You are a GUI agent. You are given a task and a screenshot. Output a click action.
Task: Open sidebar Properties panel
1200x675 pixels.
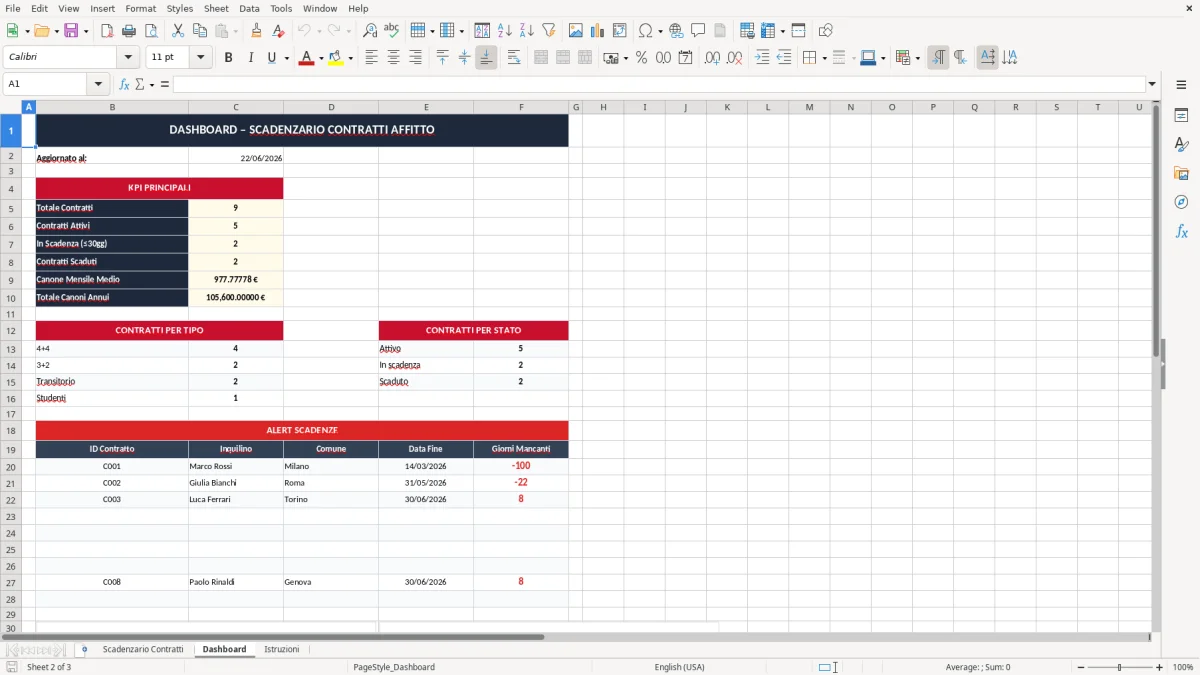pyautogui.click(x=1181, y=115)
